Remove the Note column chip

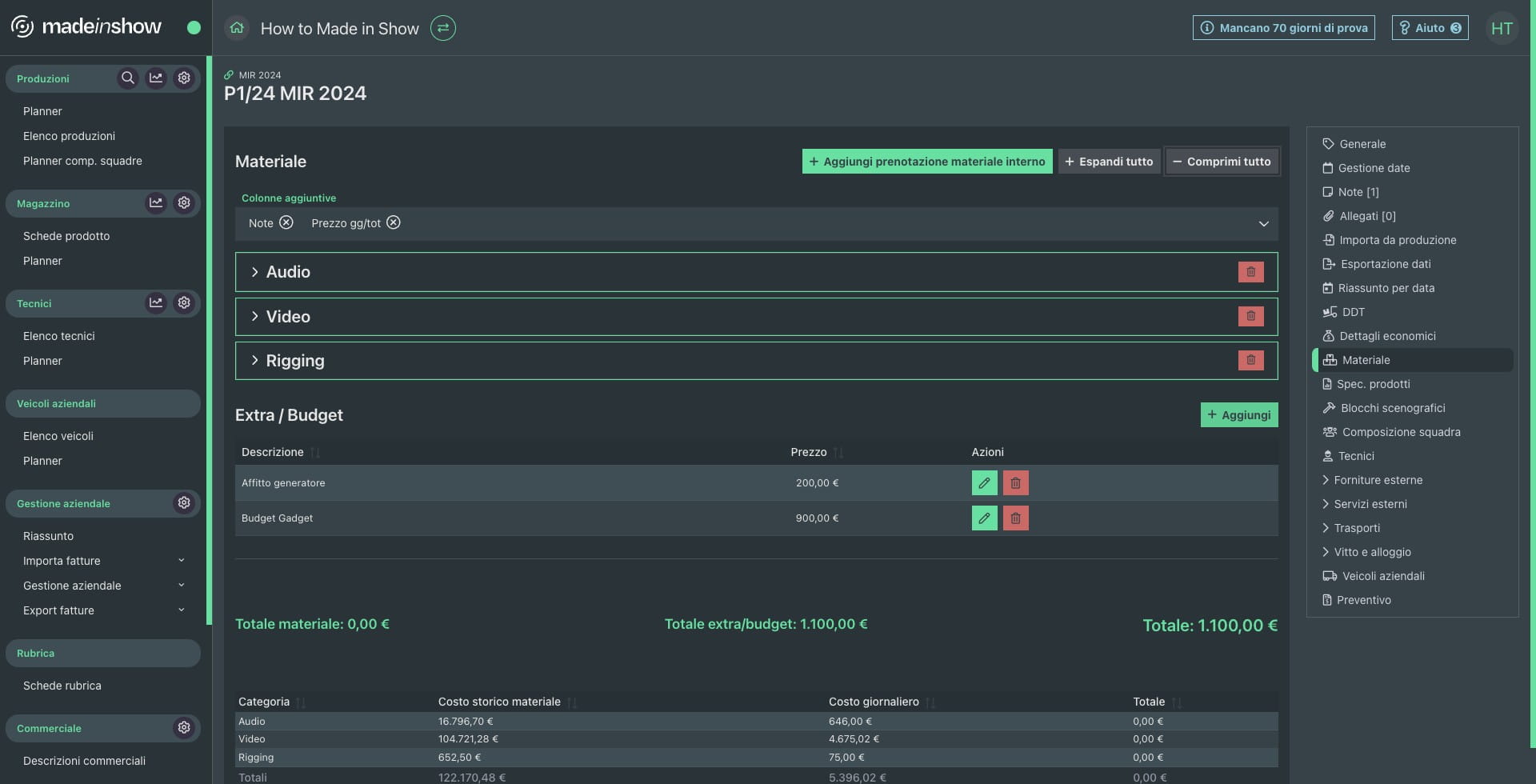[x=286, y=222]
